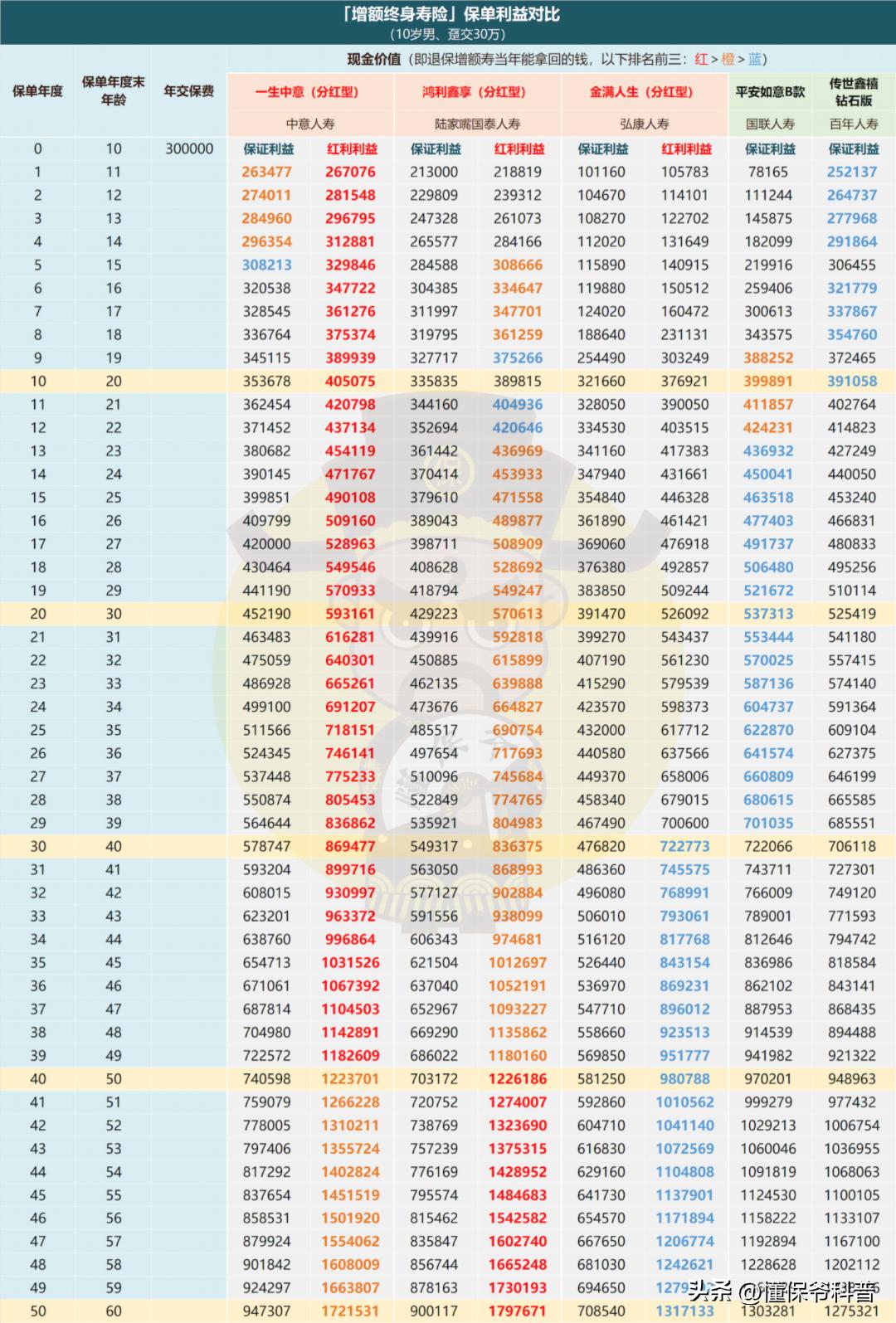Click the value 641574
The width and height of the screenshot is (896, 1323).
pos(768,753)
